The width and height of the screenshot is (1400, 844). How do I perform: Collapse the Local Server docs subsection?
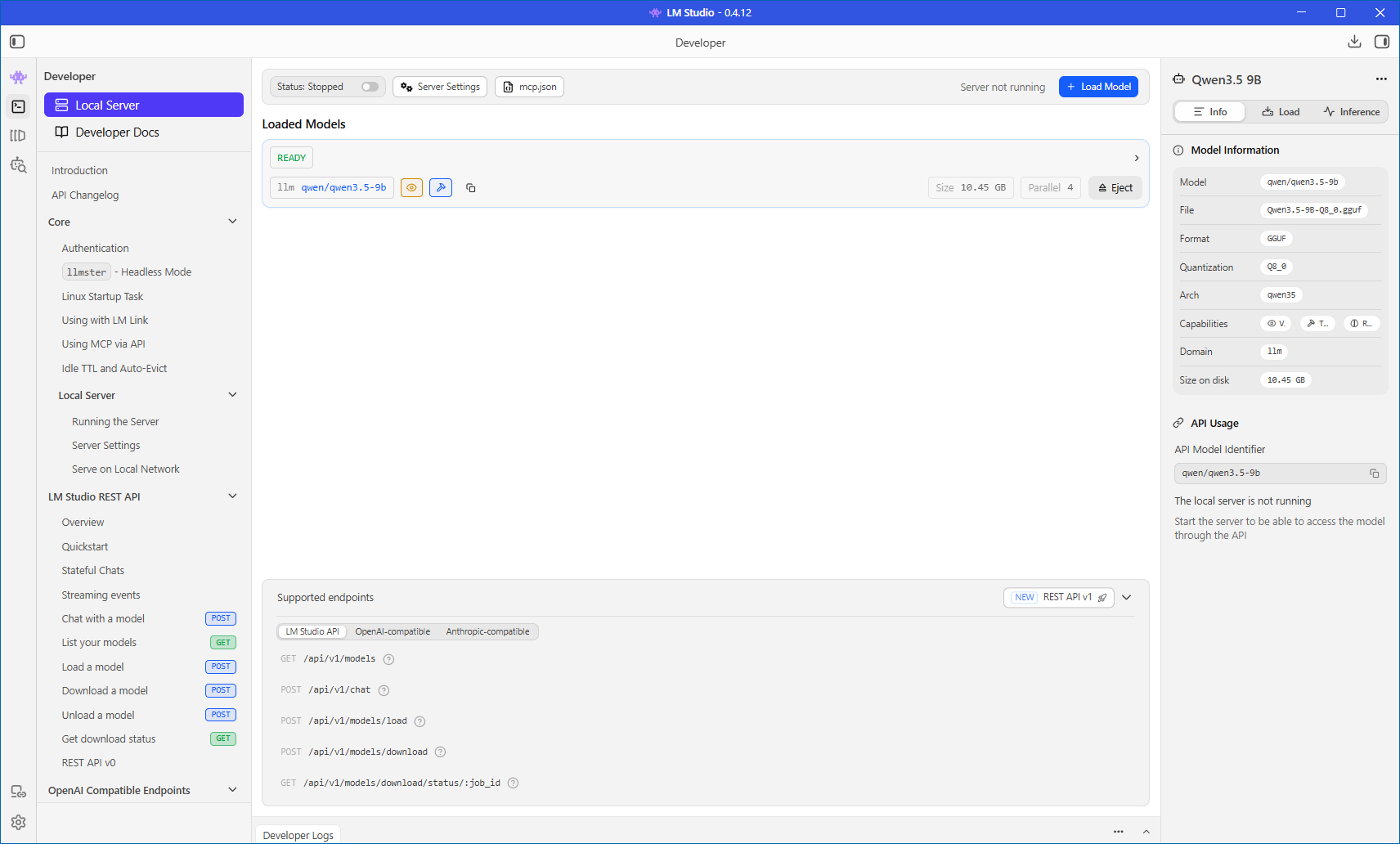click(x=232, y=395)
